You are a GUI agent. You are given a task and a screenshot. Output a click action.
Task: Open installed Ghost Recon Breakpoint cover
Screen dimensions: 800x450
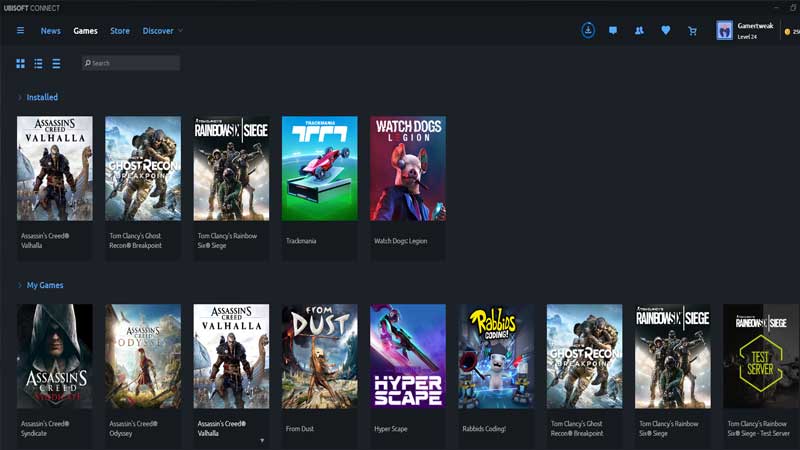(143, 168)
